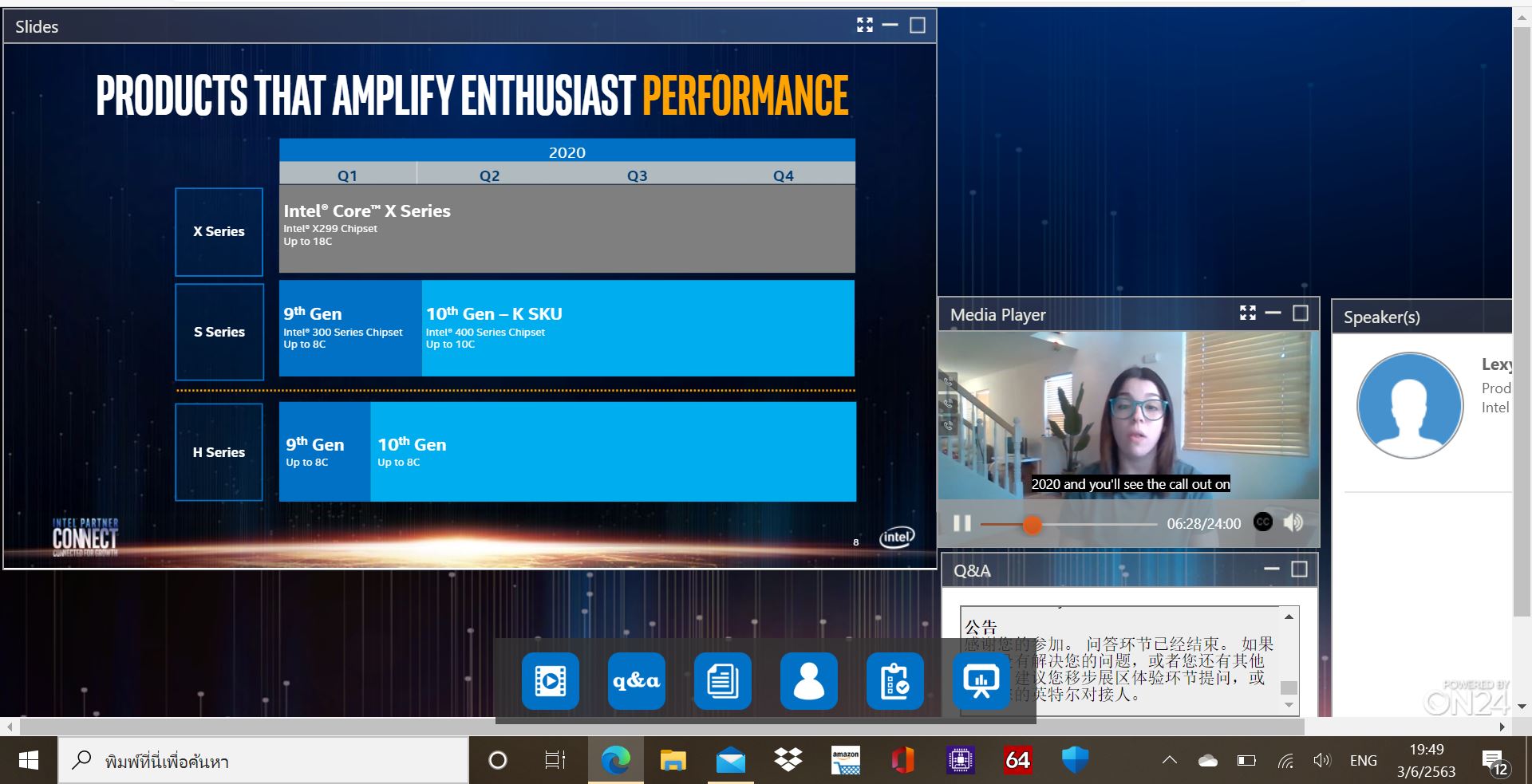The image size is (1532, 784).
Task: Open Amazon app on taskbar
Action: 846,761
